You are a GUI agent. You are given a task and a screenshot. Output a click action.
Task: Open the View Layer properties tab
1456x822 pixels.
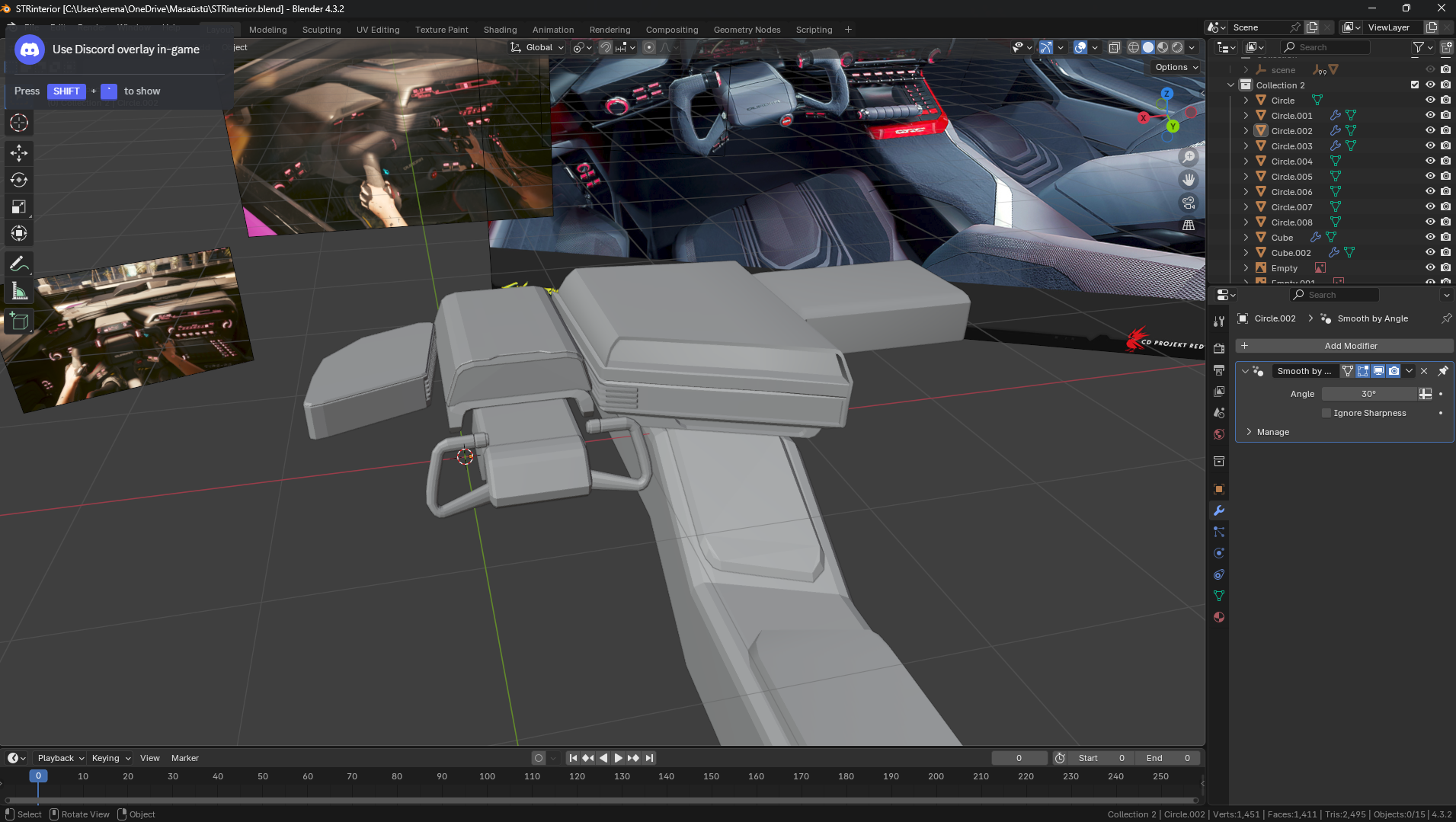click(x=1219, y=391)
